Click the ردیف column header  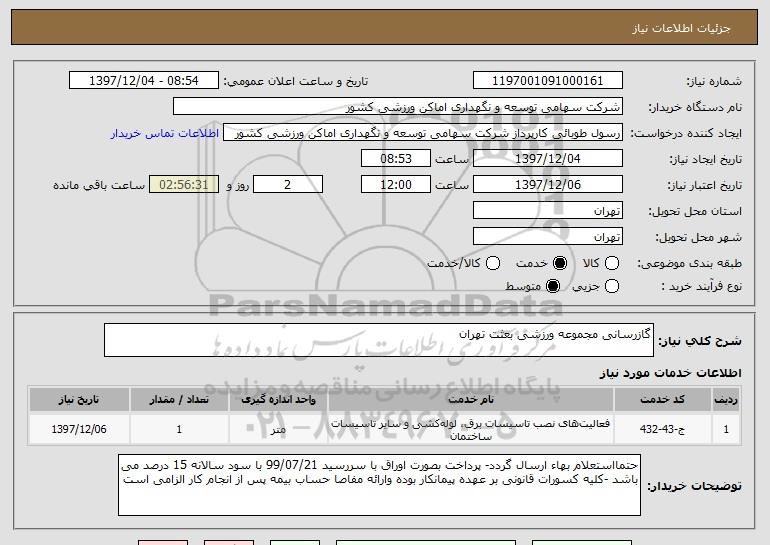[726, 400]
